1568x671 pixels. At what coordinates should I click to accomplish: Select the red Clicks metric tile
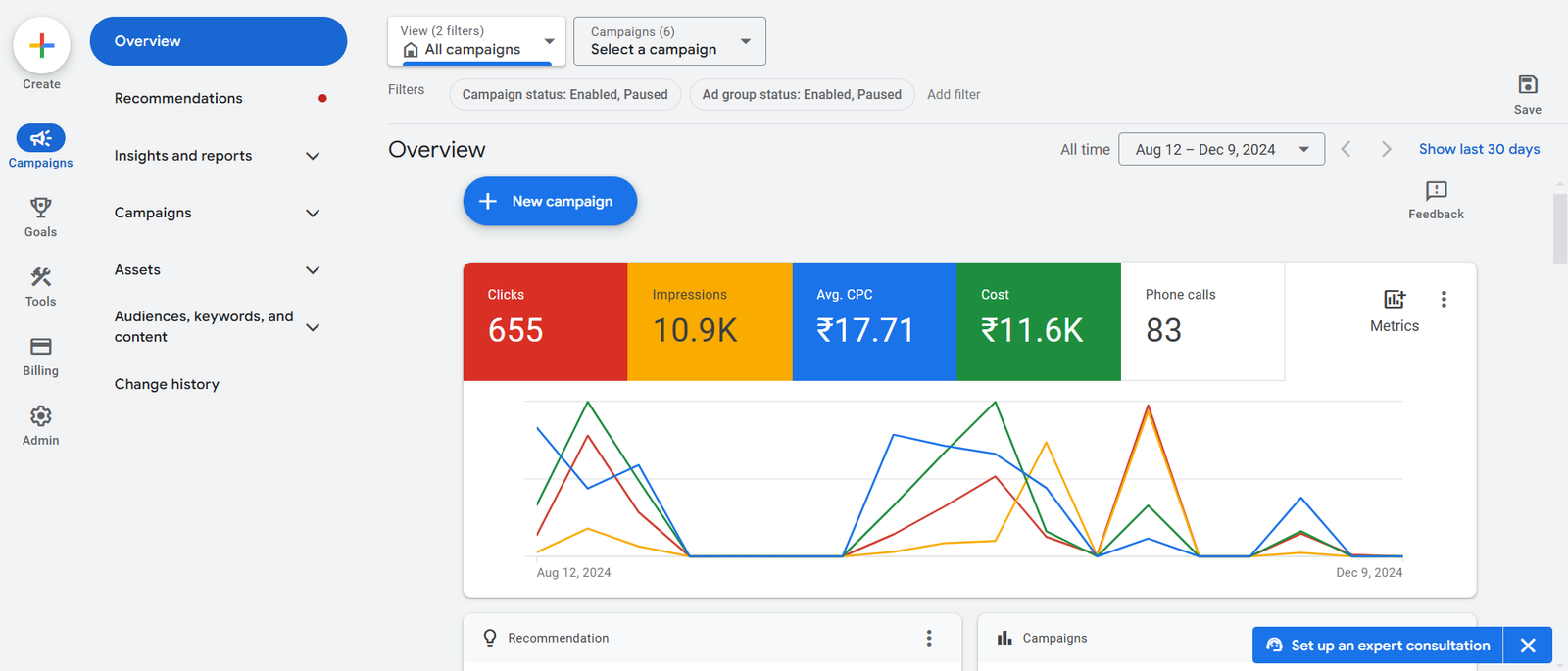545,321
